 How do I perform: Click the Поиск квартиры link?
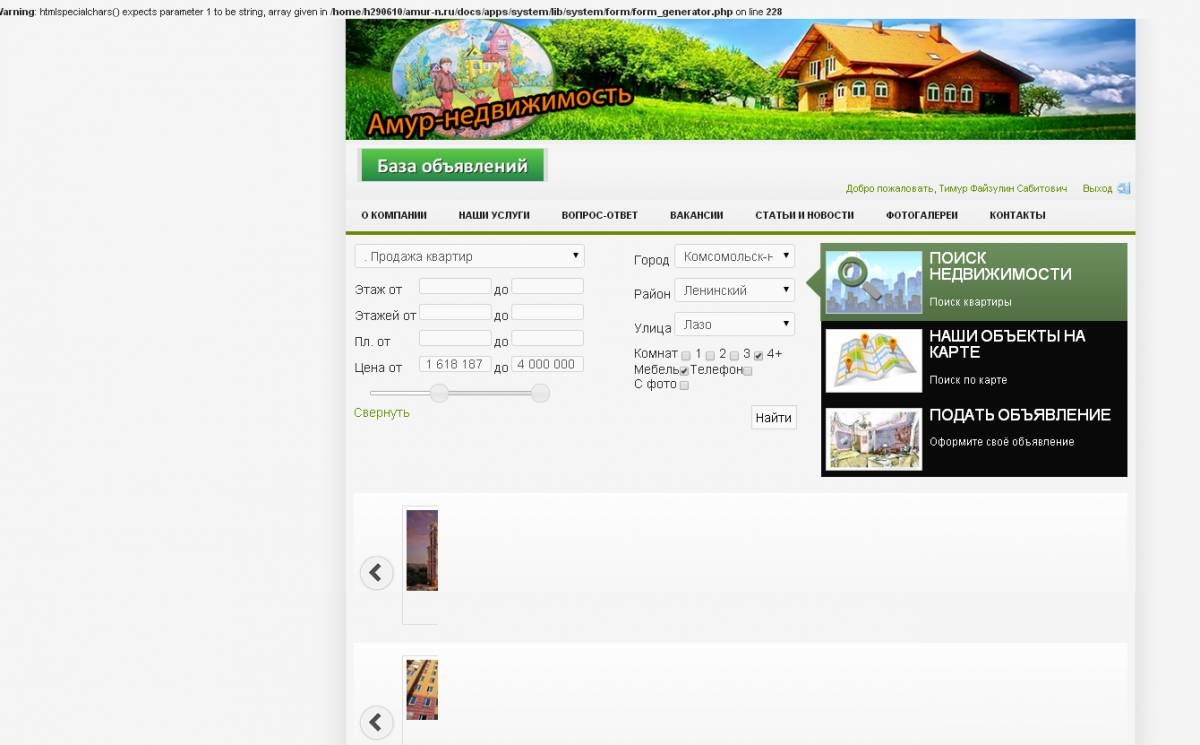970,302
